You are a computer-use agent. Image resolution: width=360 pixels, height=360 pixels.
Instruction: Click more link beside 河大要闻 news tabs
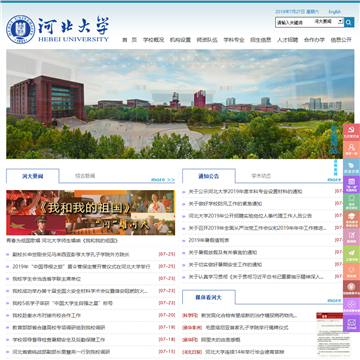tap(163, 179)
